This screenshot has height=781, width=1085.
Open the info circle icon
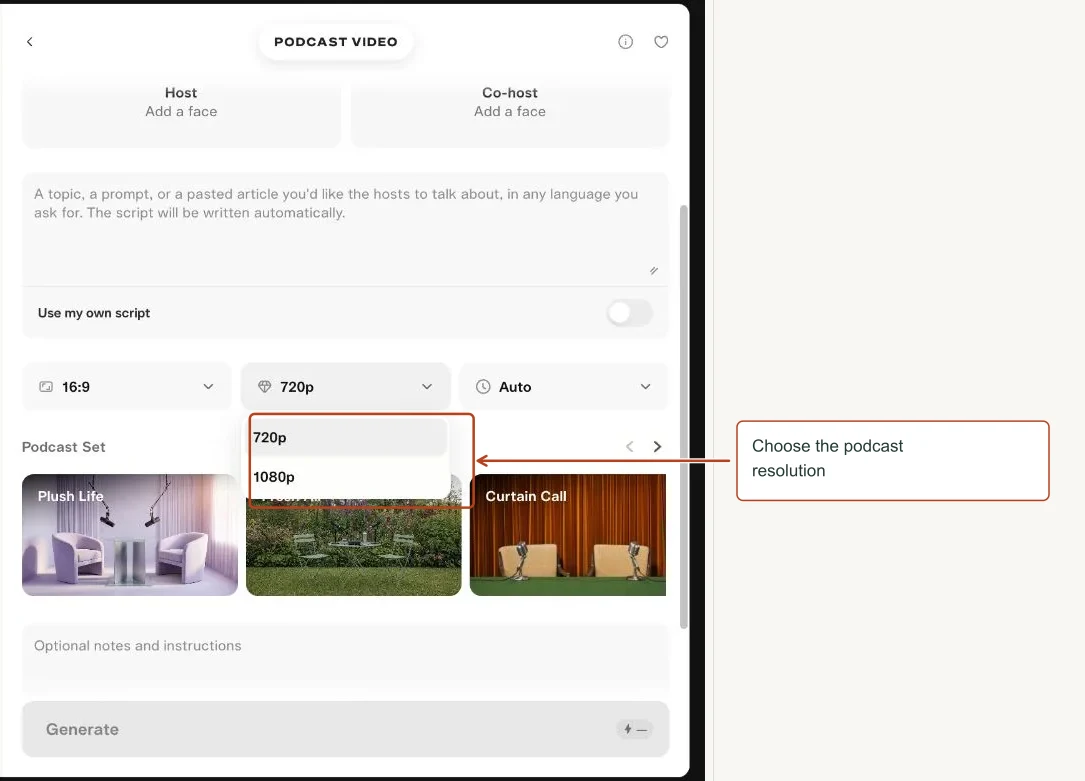(625, 42)
